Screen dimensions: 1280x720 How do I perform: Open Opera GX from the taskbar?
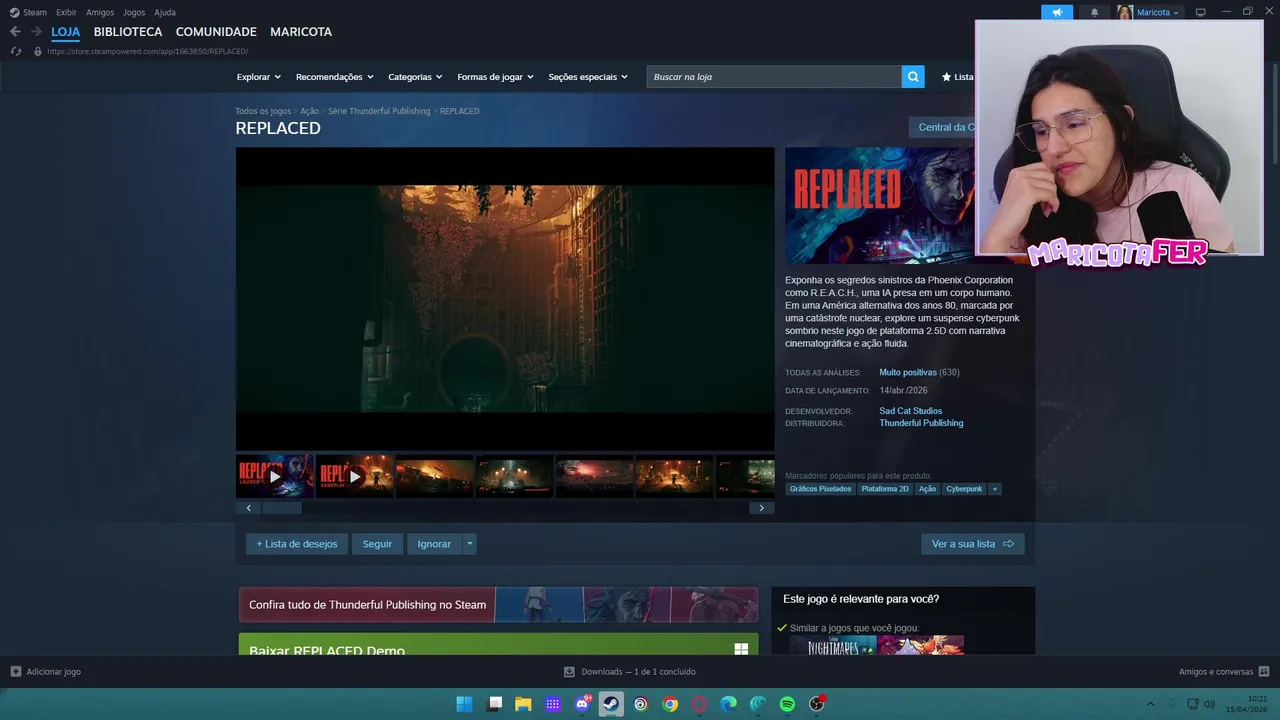tap(699, 704)
